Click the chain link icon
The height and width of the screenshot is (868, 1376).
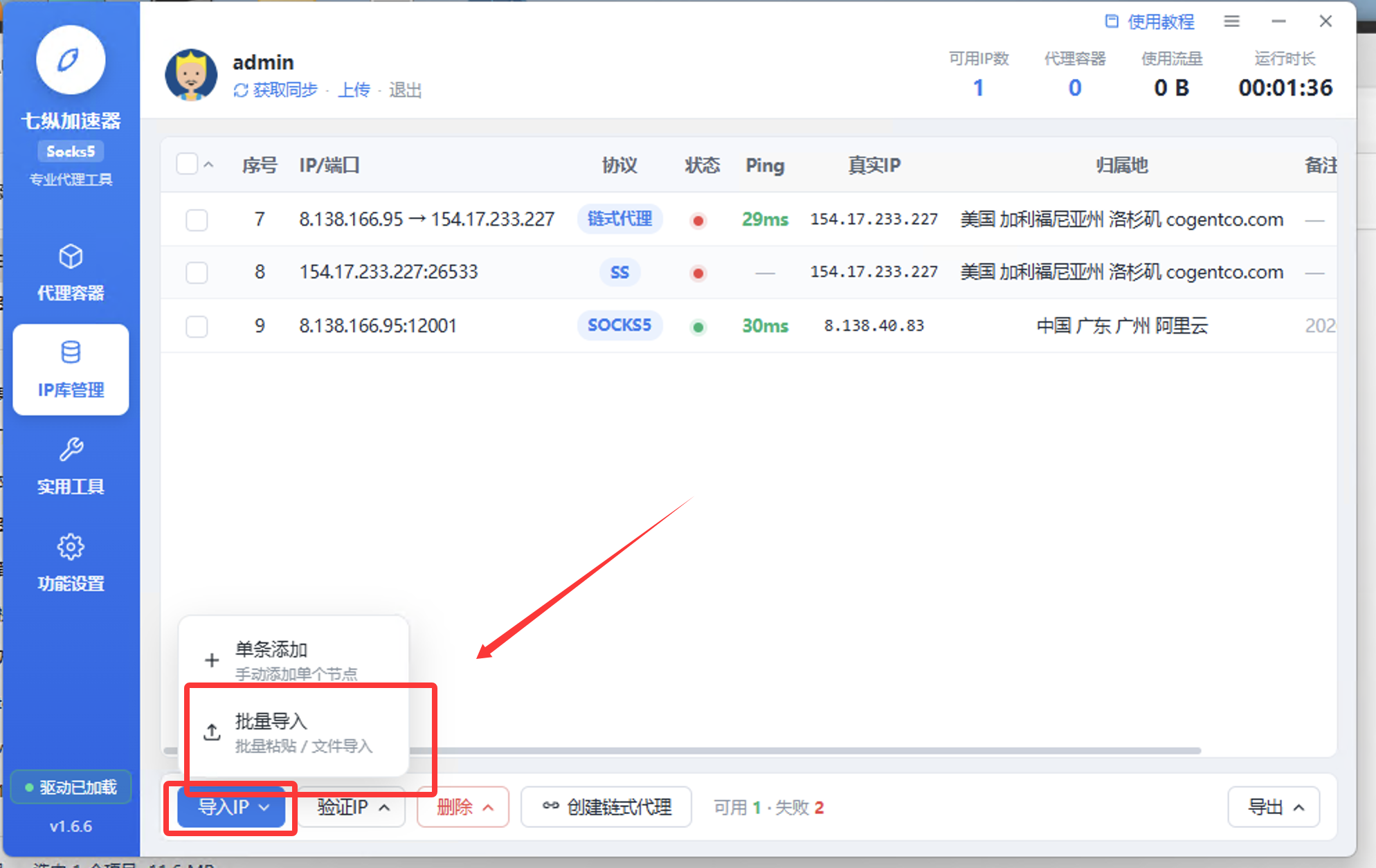pos(550,806)
